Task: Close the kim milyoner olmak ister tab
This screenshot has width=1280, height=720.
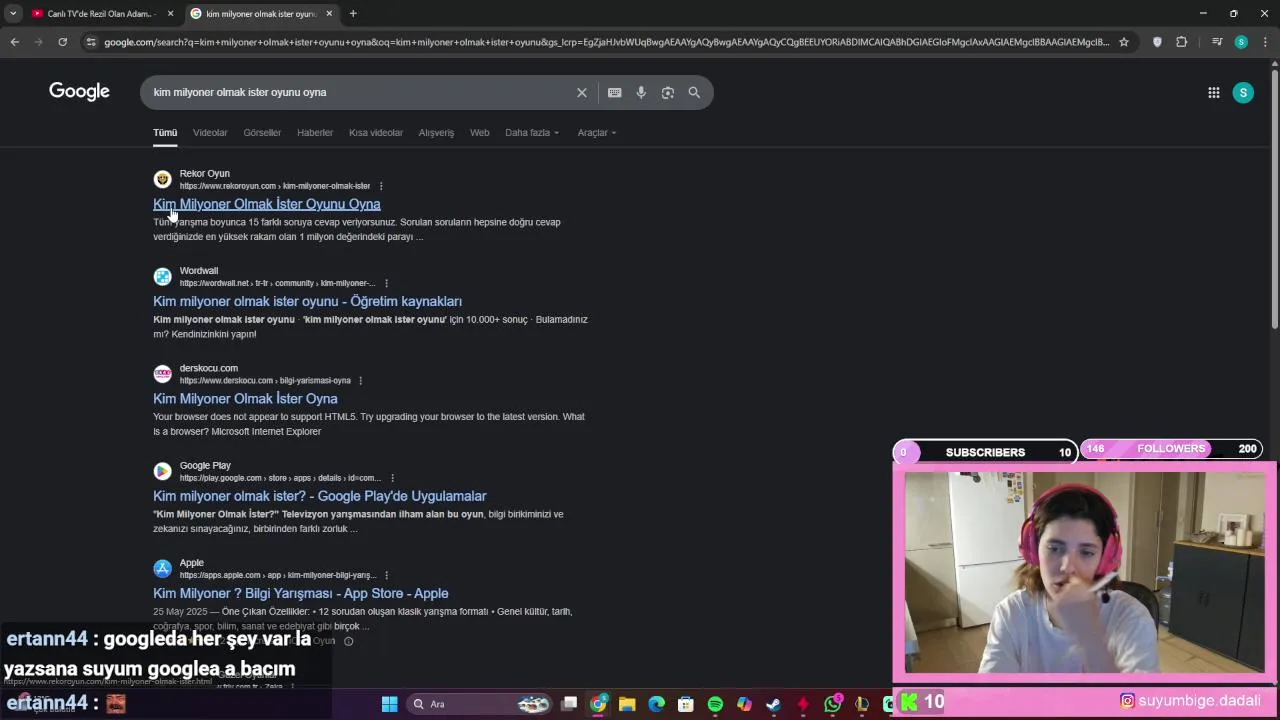Action: (x=329, y=14)
